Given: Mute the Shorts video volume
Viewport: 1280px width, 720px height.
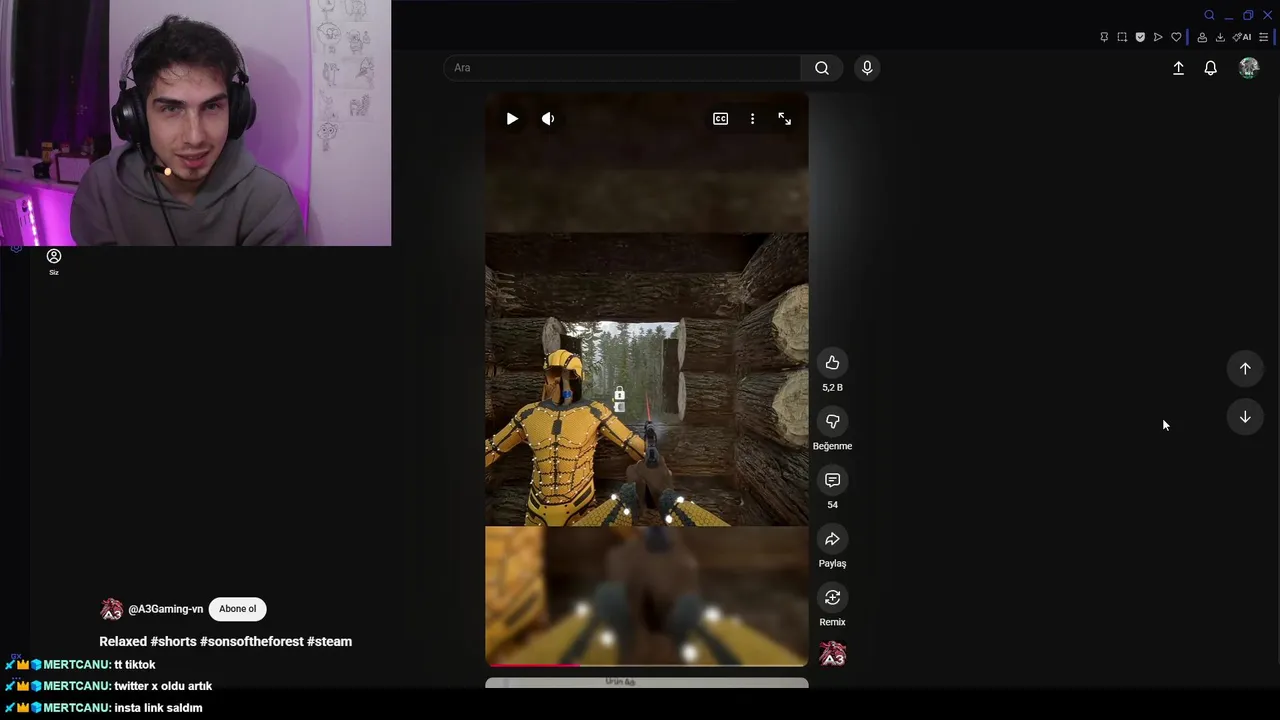Looking at the screenshot, I should tap(548, 119).
